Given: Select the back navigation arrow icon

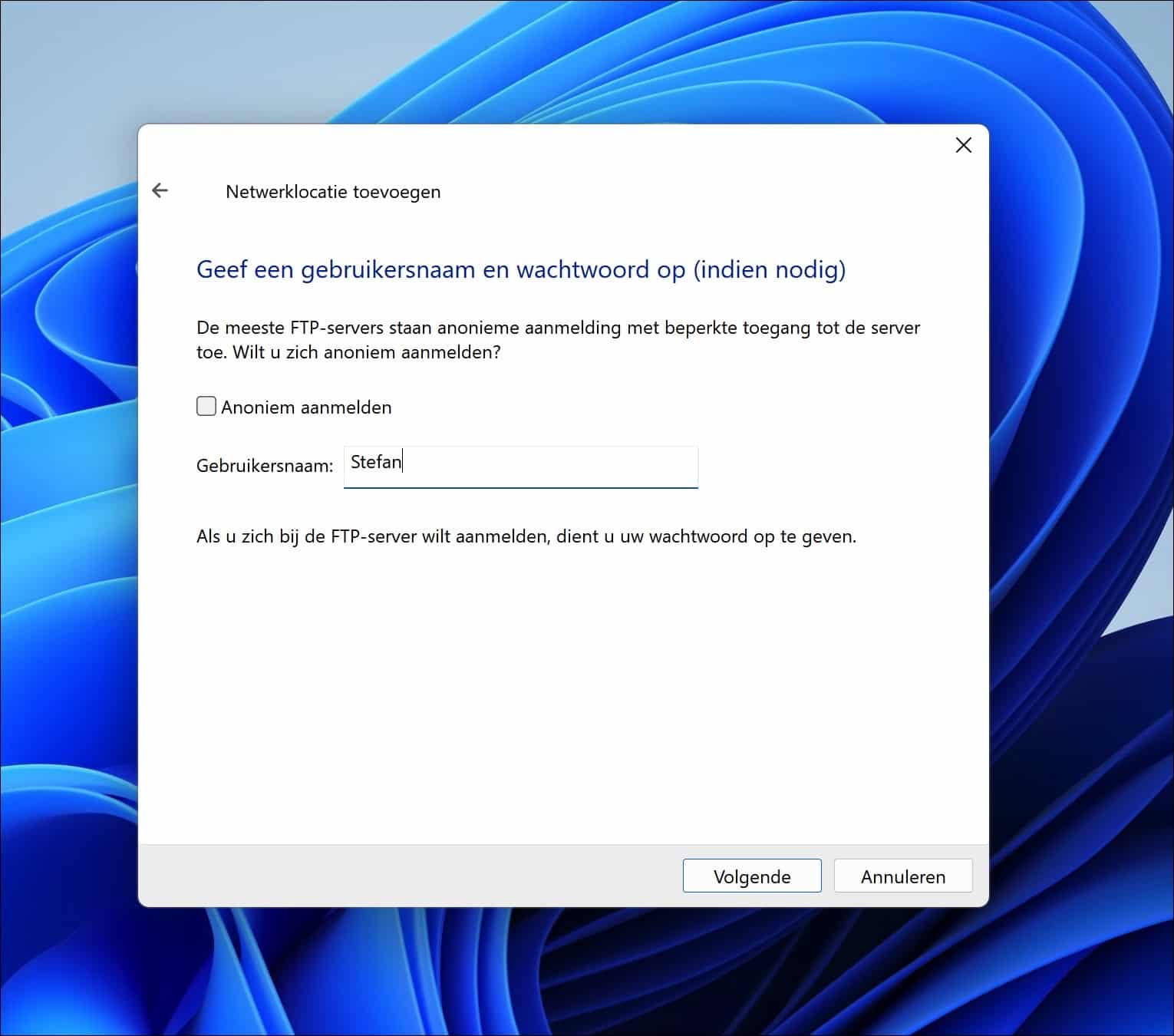Looking at the screenshot, I should tap(160, 190).
